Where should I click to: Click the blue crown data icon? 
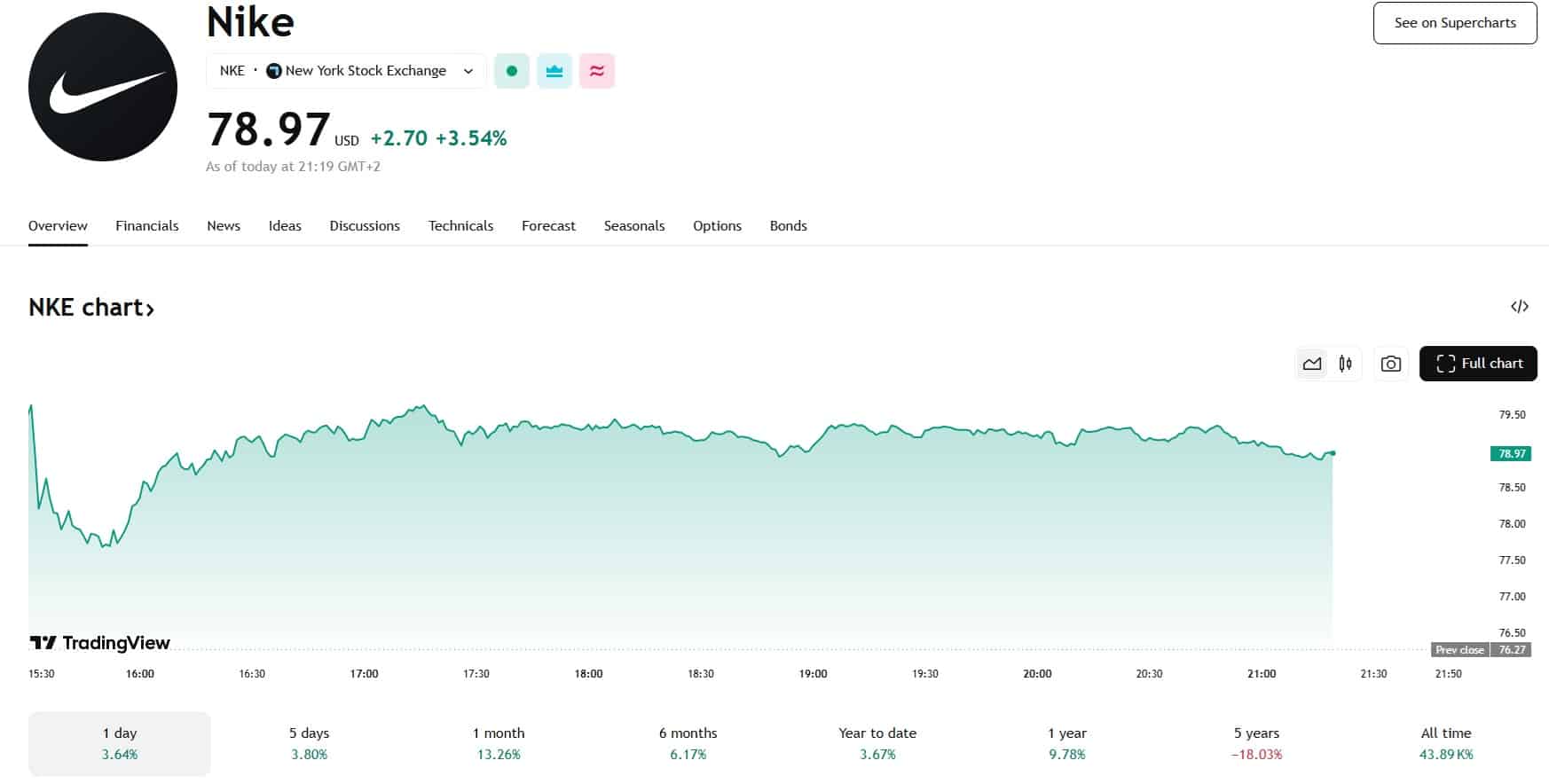pos(554,71)
